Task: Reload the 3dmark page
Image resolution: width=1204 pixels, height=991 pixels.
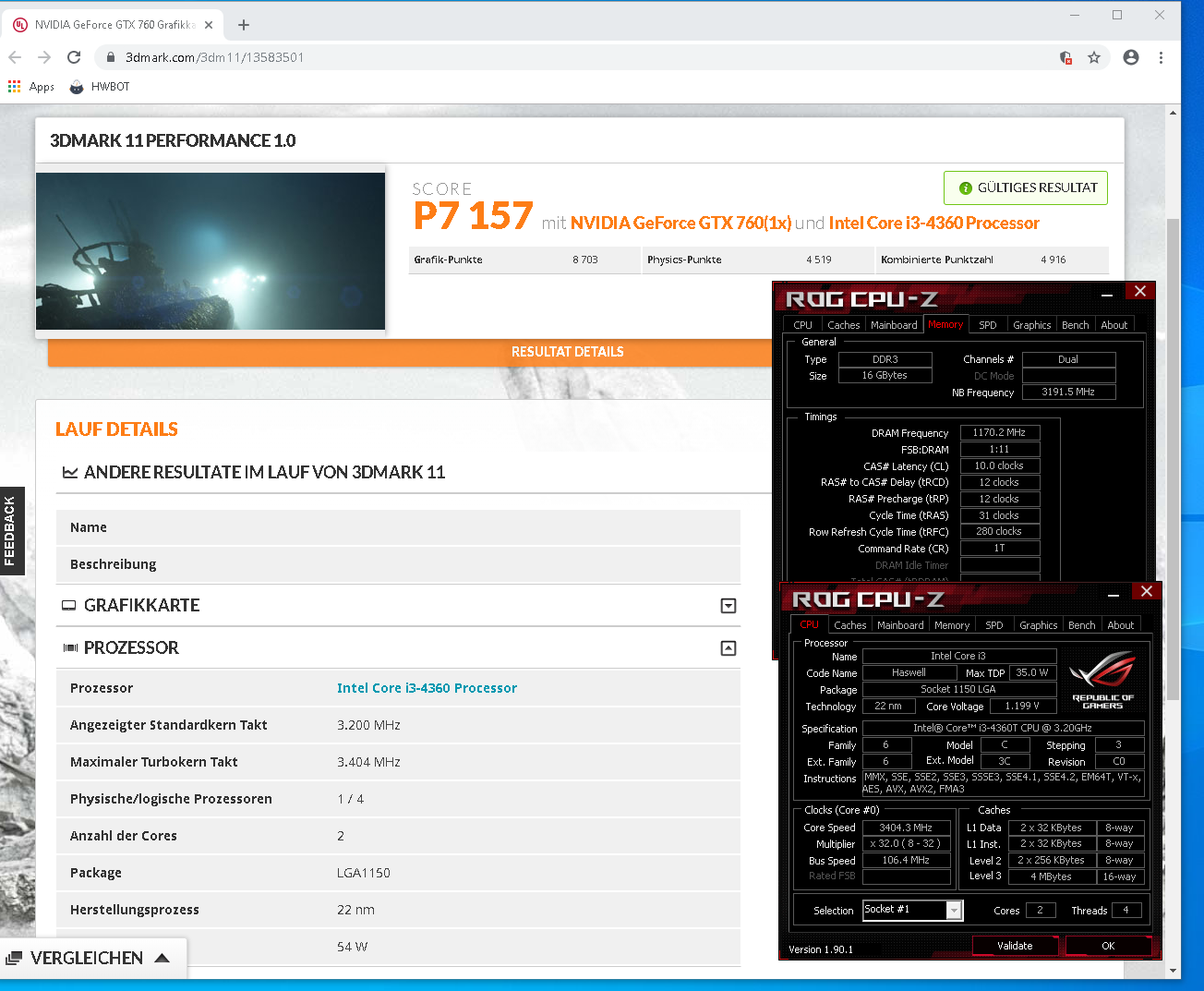Action: [74, 57]
